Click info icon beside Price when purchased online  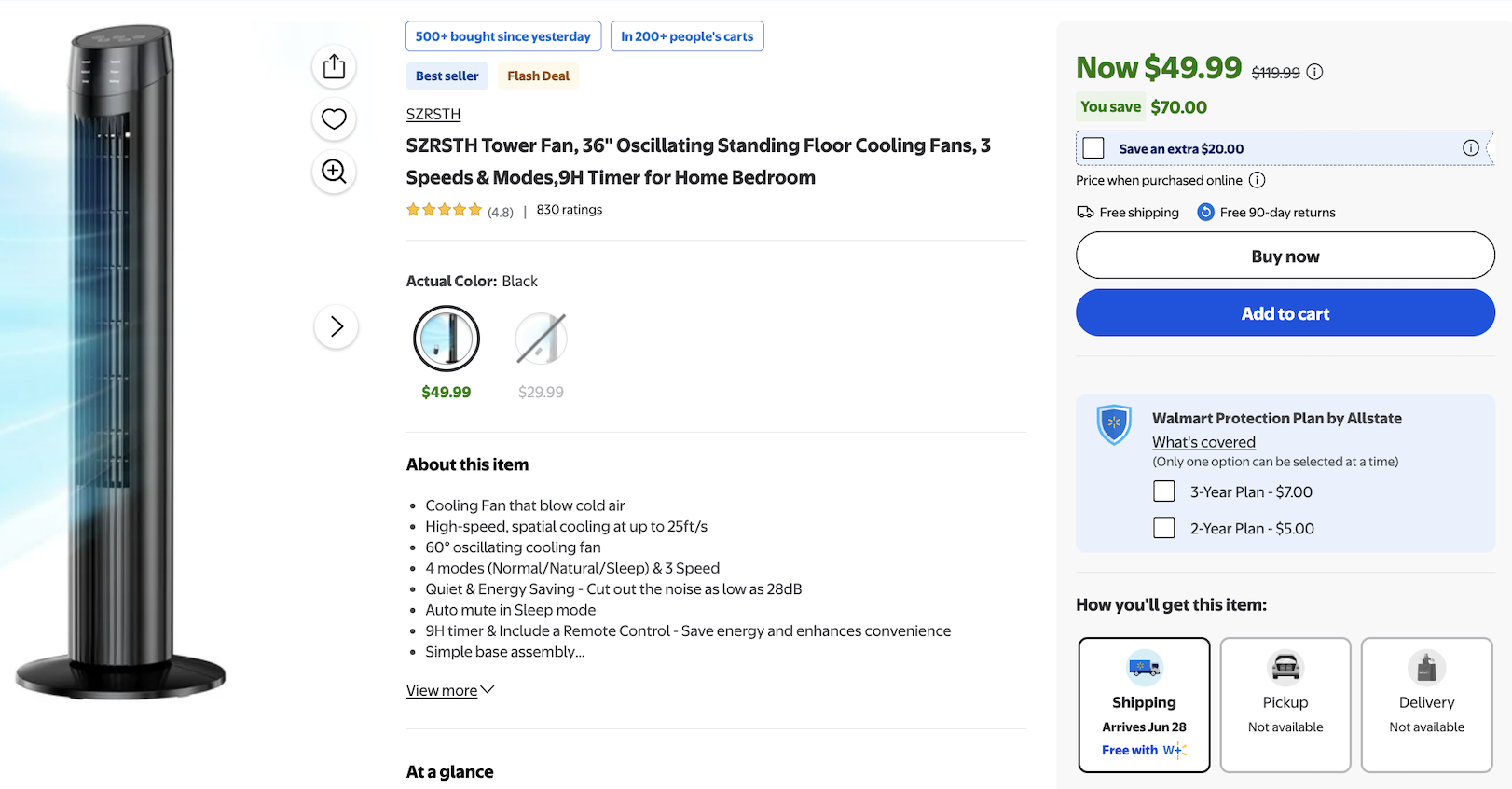1257,180
